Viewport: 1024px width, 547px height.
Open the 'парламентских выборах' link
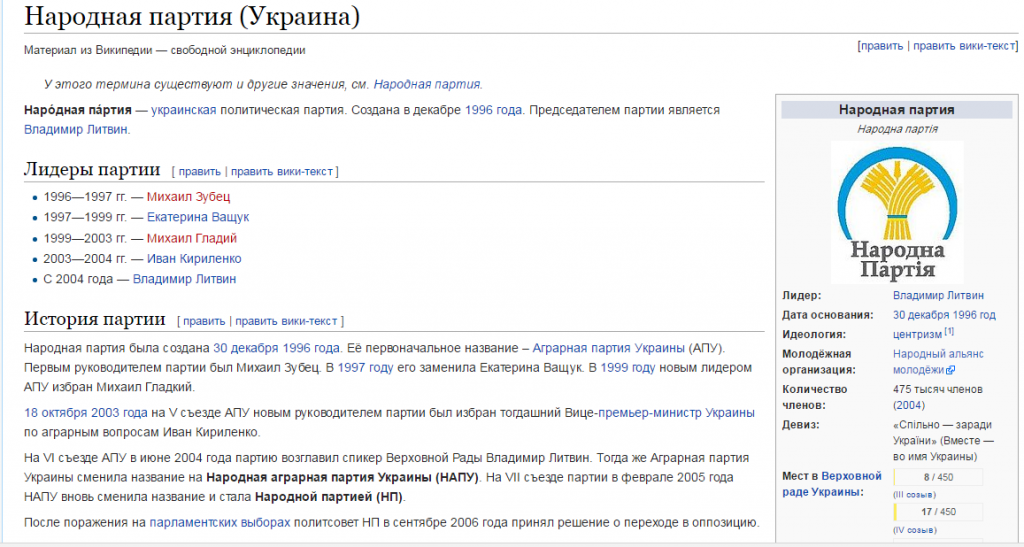tap(220, 522)
